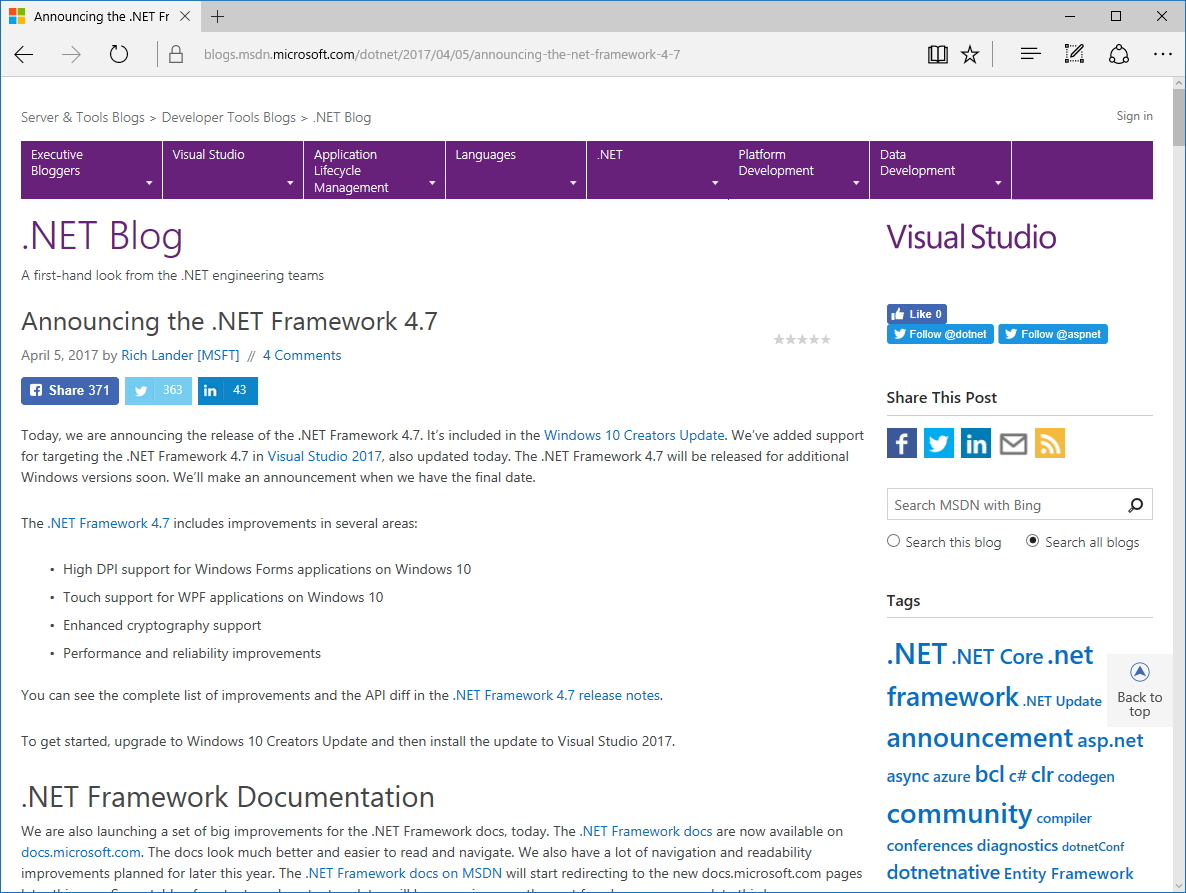This screenshot has height=893, width=1186.
Task: Open Windows 10 Creators Update link
Action: pyautogui.click(x=634, y=436)
